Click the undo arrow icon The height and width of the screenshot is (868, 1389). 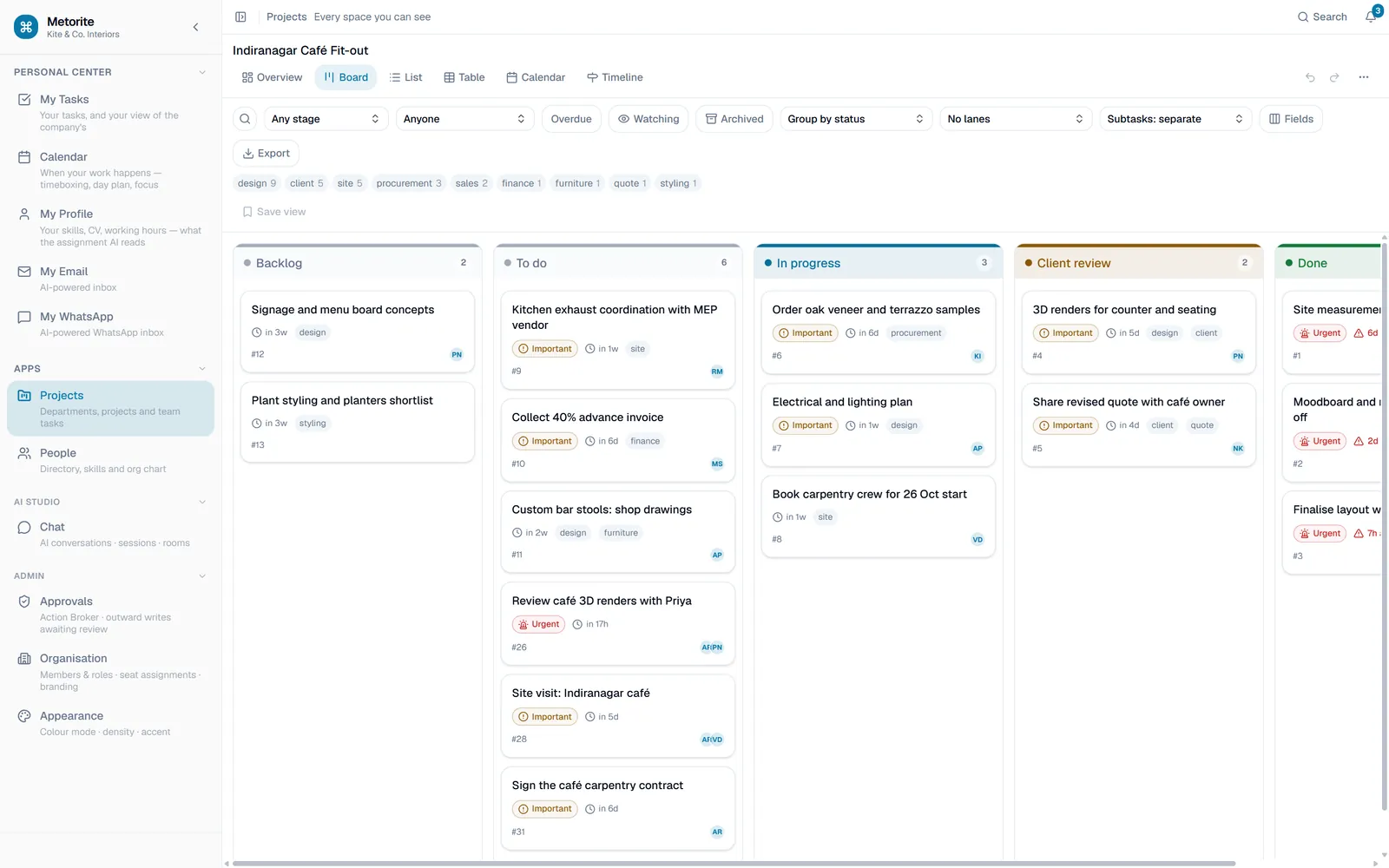point(1310,77)
